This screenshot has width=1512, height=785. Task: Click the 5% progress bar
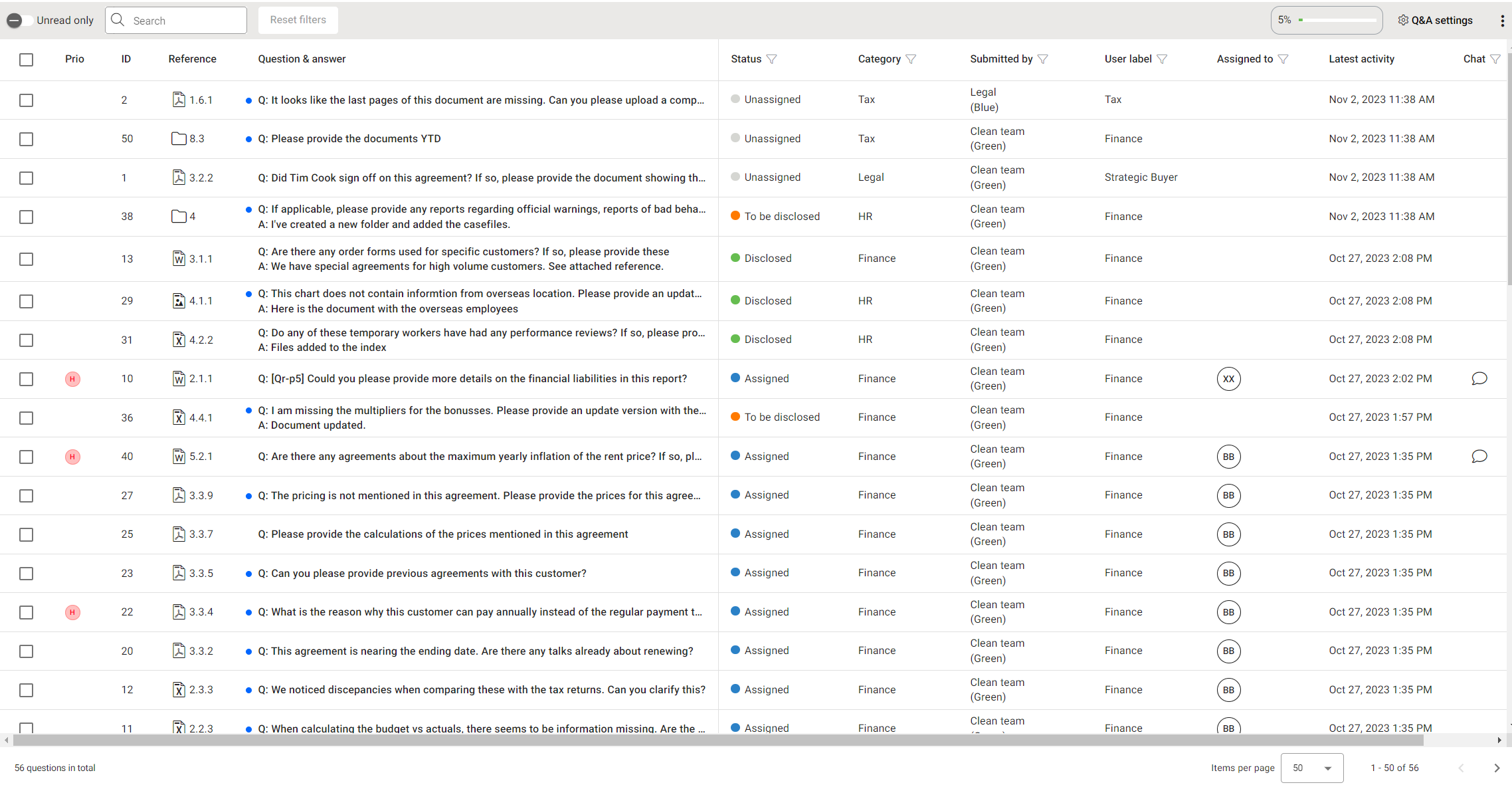(1327, 21)
